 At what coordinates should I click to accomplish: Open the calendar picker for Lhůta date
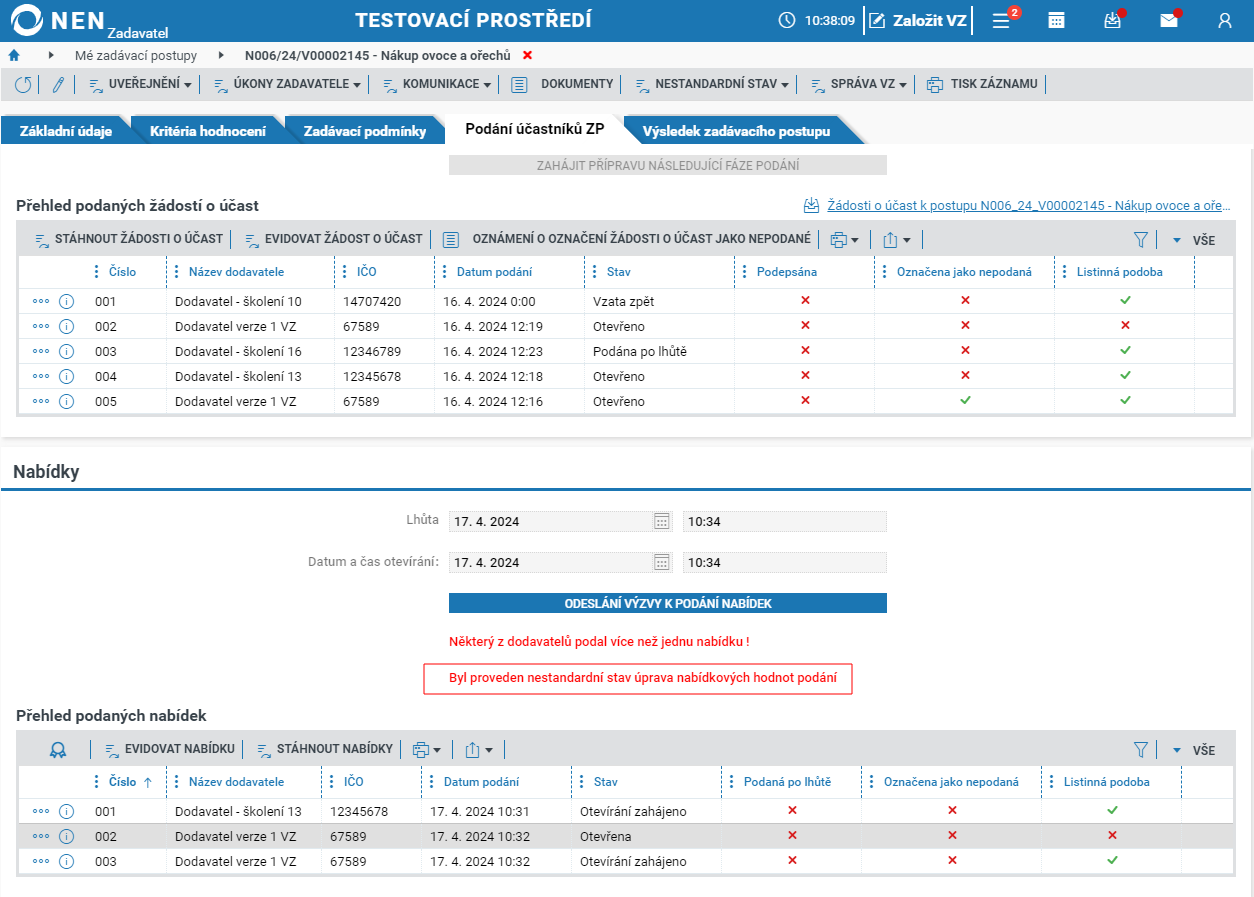click(662, 521)
